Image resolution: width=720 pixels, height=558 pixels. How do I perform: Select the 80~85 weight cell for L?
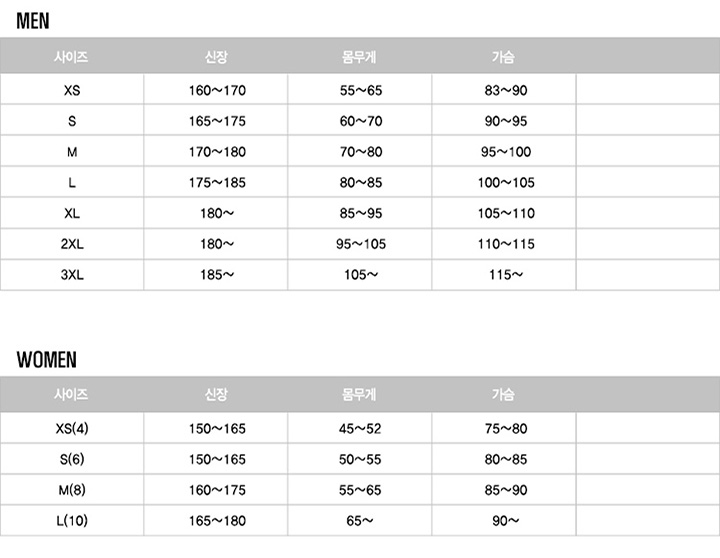click(x=361, y=182)
